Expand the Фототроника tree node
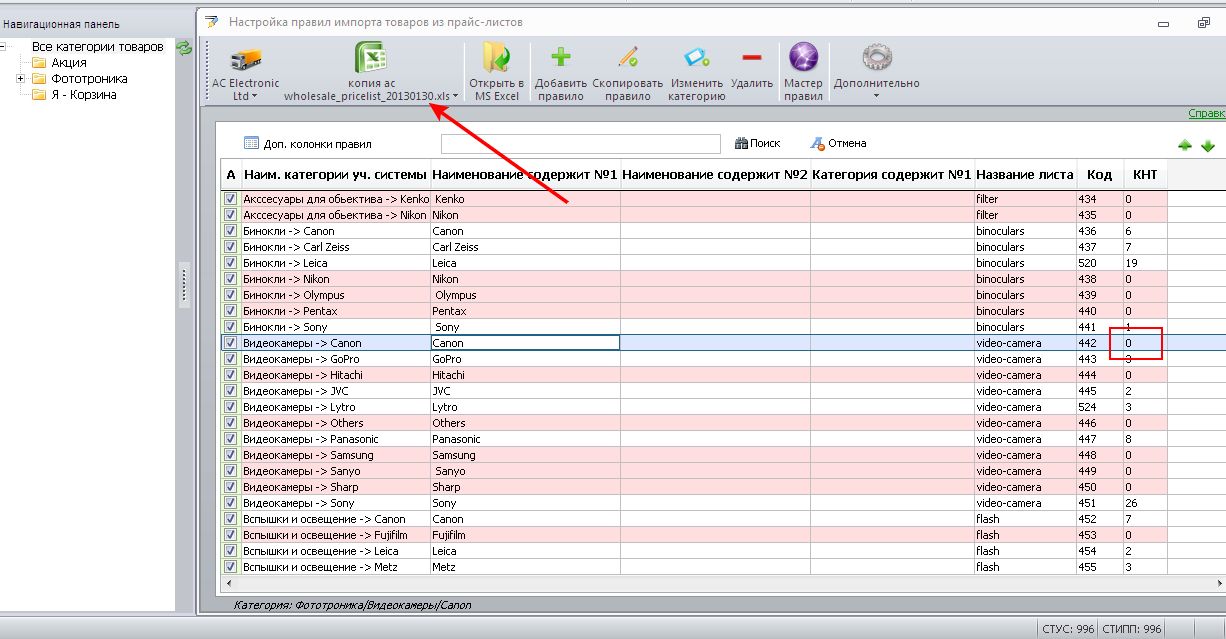1226x639 pixels. pos(20,78)
